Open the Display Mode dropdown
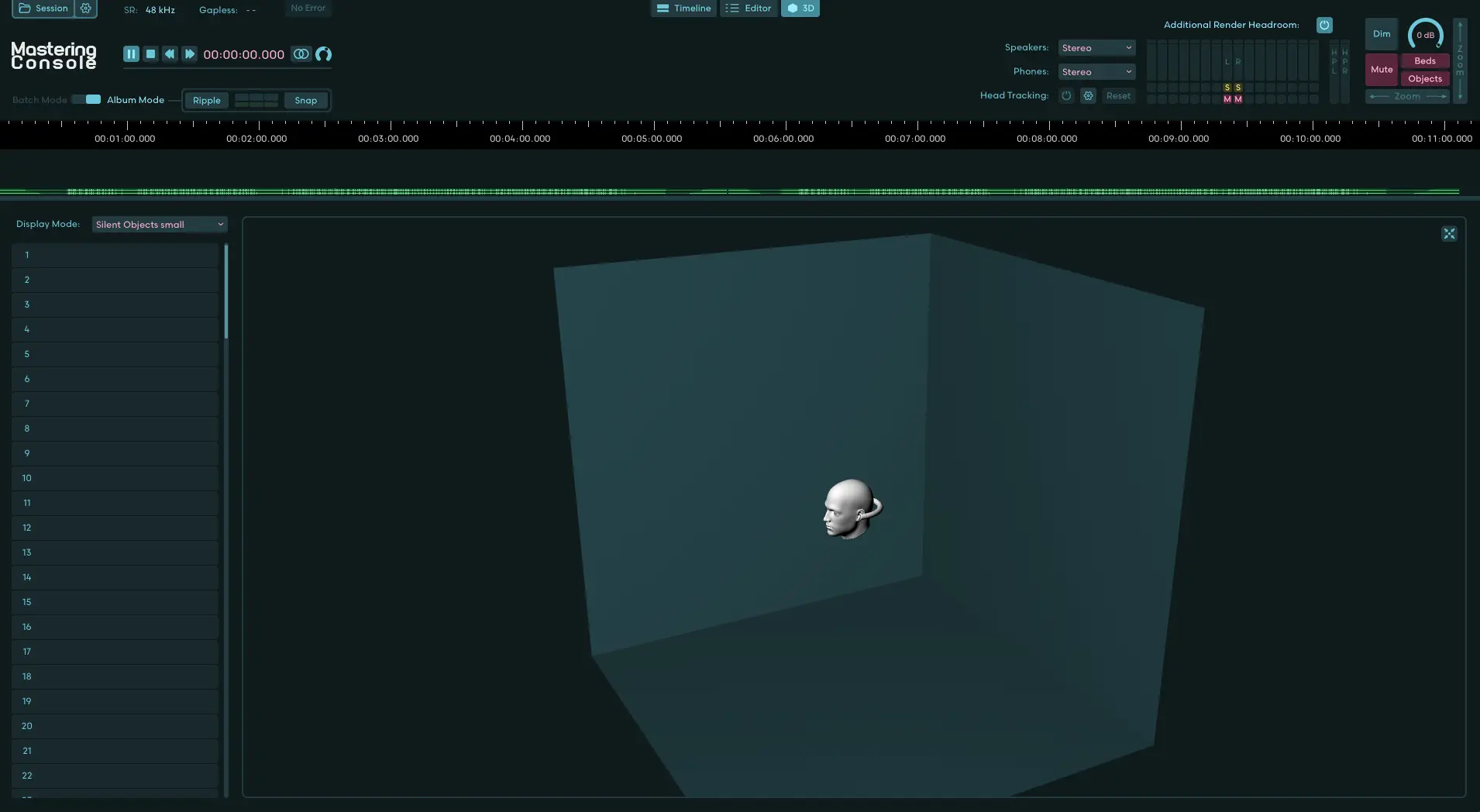The width and height of the screenshot is (1480, 812). [x=160, y=225]
